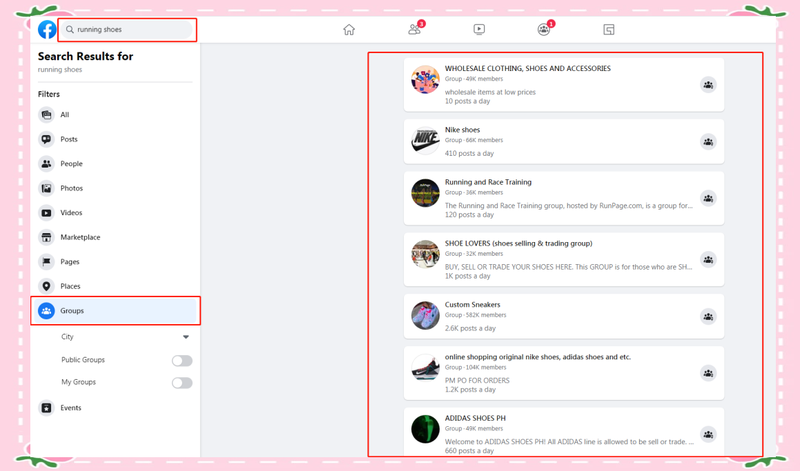Click the 'PM PO FOR ORDERS' description
This screenshot has height=471, width=800.
pos(477,381)
